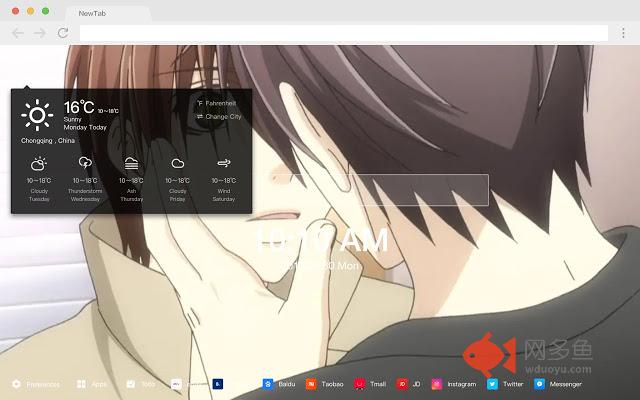Open the Todo checklist icon

click(131, 384)
